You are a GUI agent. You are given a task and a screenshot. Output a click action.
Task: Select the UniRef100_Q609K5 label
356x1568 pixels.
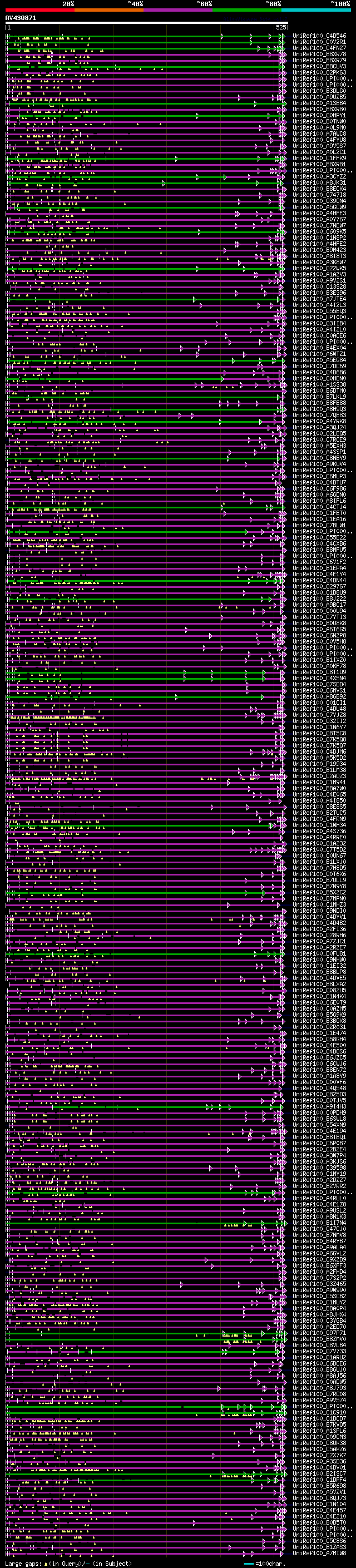(x=319, y=232)
